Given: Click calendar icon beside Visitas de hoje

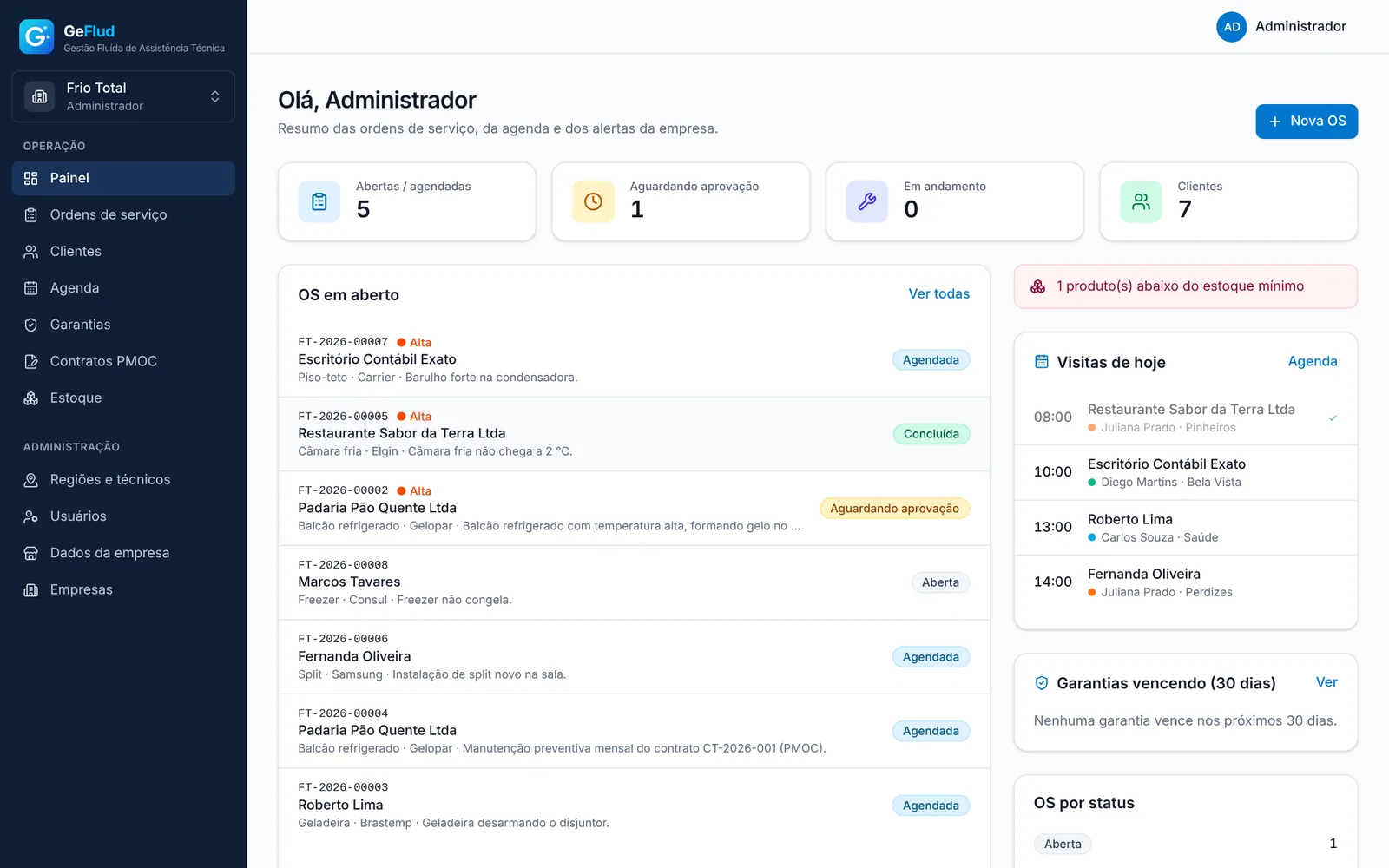Looking at the screenshot, I should (x=1042, y=362).
